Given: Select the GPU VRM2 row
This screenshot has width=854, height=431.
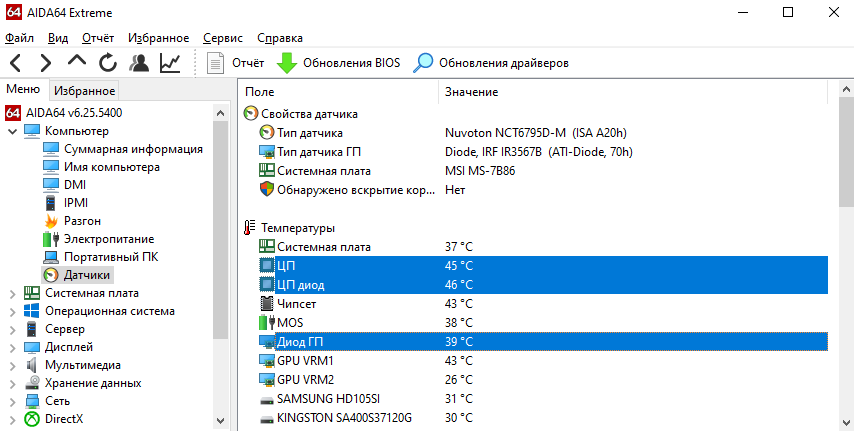Looking at the screenshot, I should coord(543,380).
